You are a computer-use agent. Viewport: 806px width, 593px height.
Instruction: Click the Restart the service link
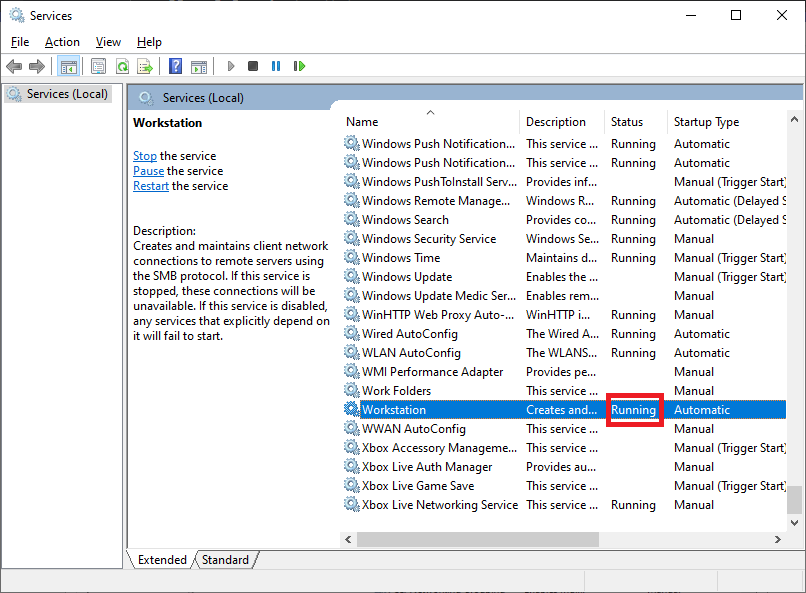[x=151, y=186]
